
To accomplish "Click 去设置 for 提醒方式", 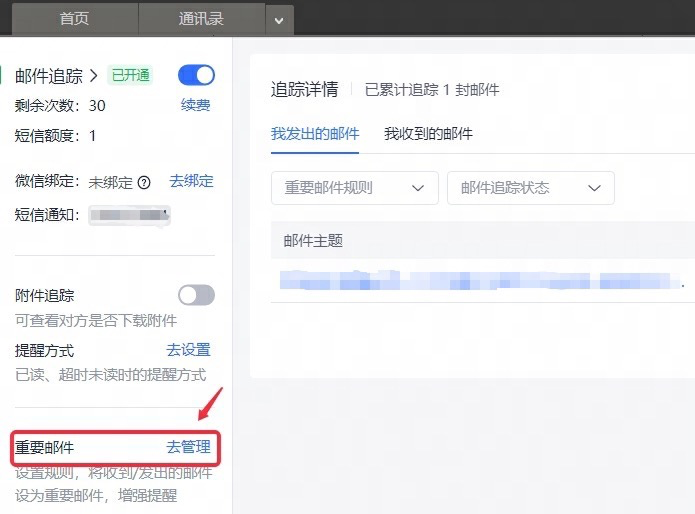I will point(188,350).
